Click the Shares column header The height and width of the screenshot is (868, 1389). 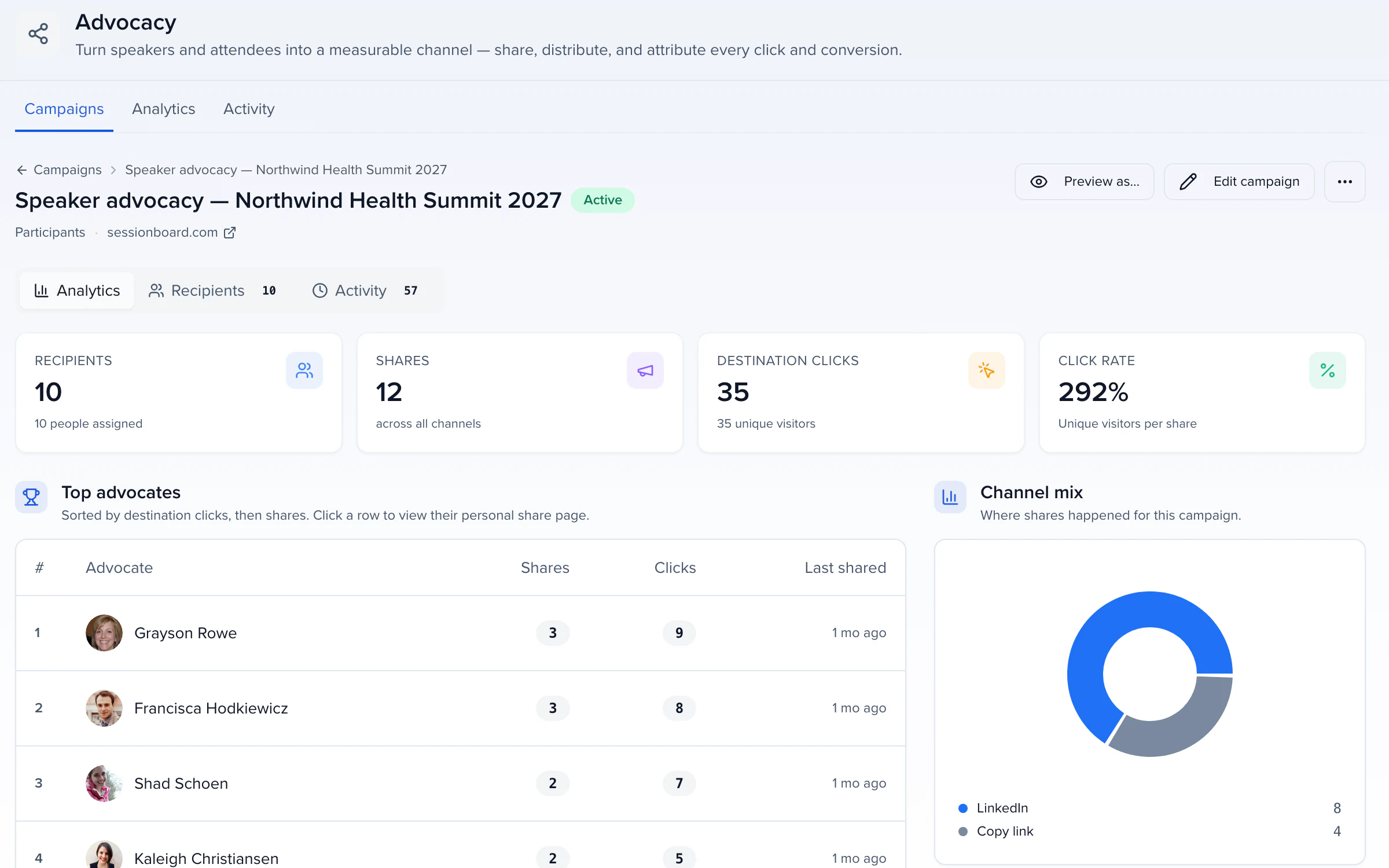545,568
